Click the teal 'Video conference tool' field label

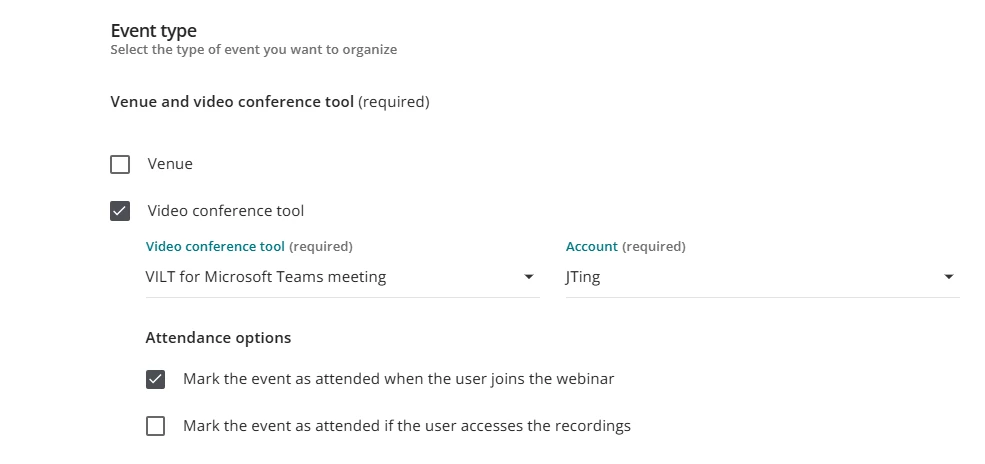pos(215,246)
